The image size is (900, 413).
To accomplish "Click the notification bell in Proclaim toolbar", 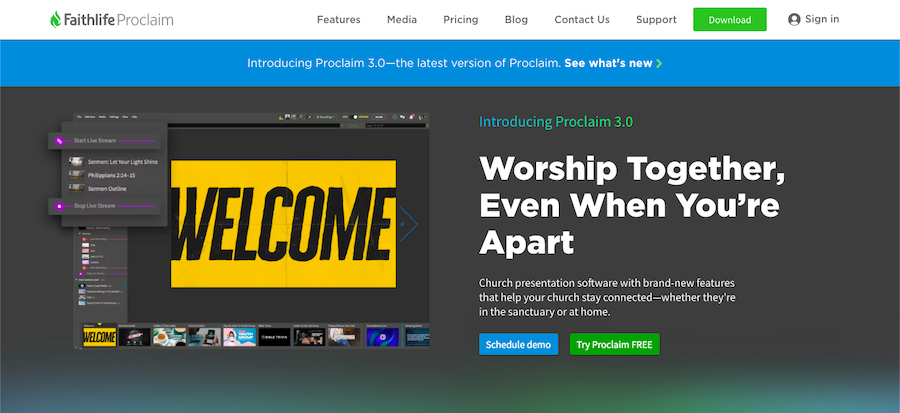I will [412, 117].
